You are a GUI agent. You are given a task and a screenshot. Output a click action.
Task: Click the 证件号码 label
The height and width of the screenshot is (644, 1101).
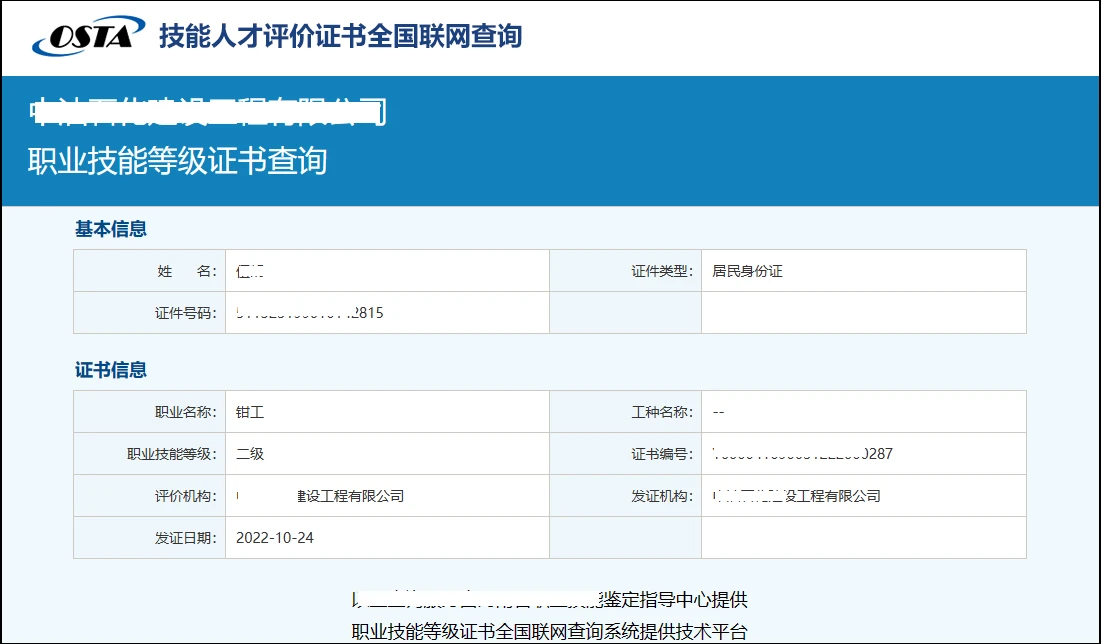click(x=186, y=313)
